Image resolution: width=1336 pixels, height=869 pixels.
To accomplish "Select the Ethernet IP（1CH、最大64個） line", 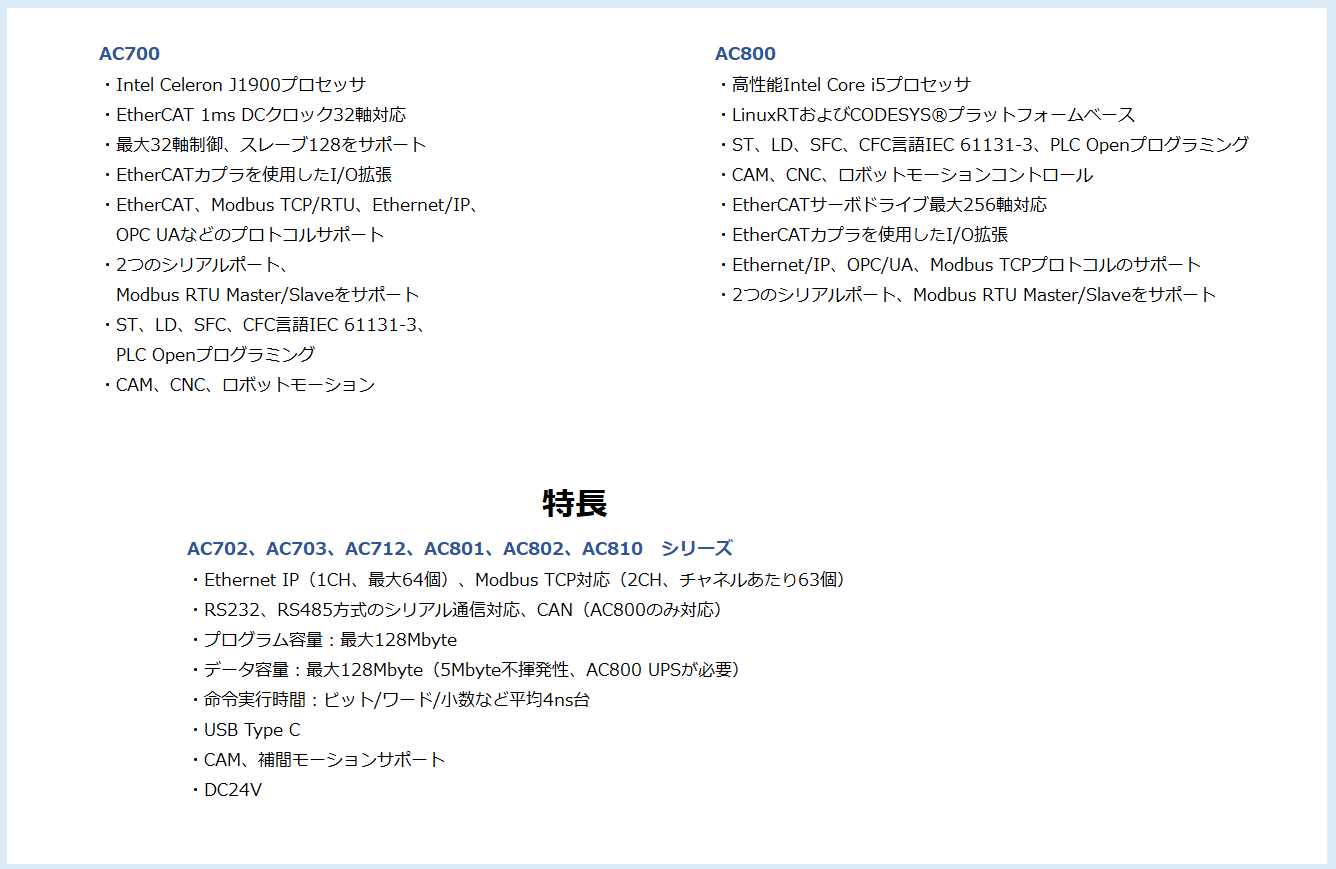I will tap(520, 580).
